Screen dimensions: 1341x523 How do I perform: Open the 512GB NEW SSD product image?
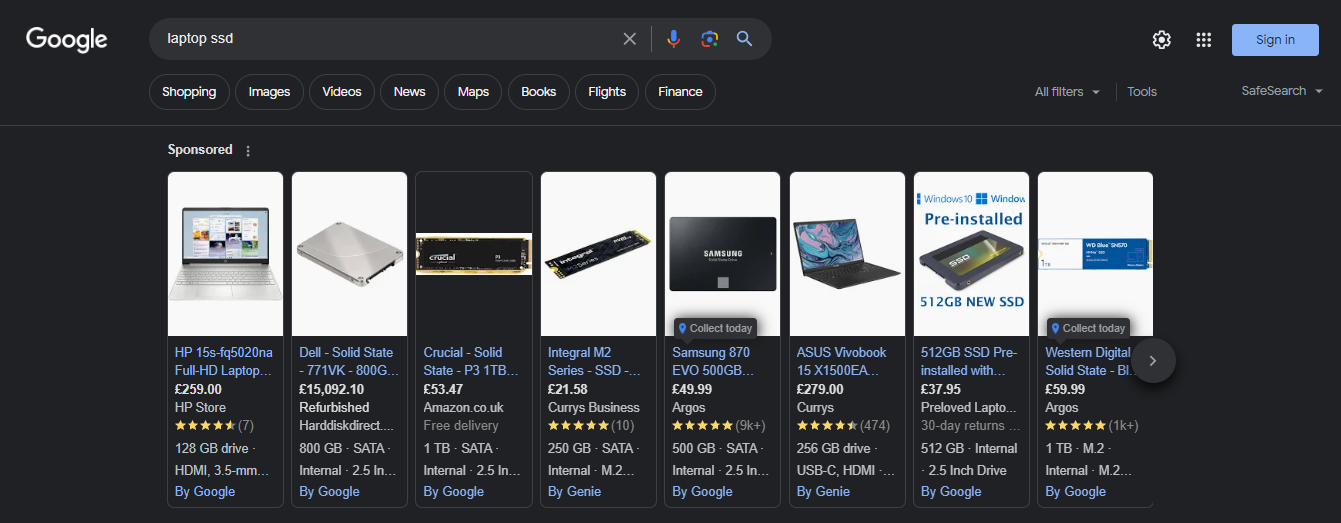click(x=971, y=254)
